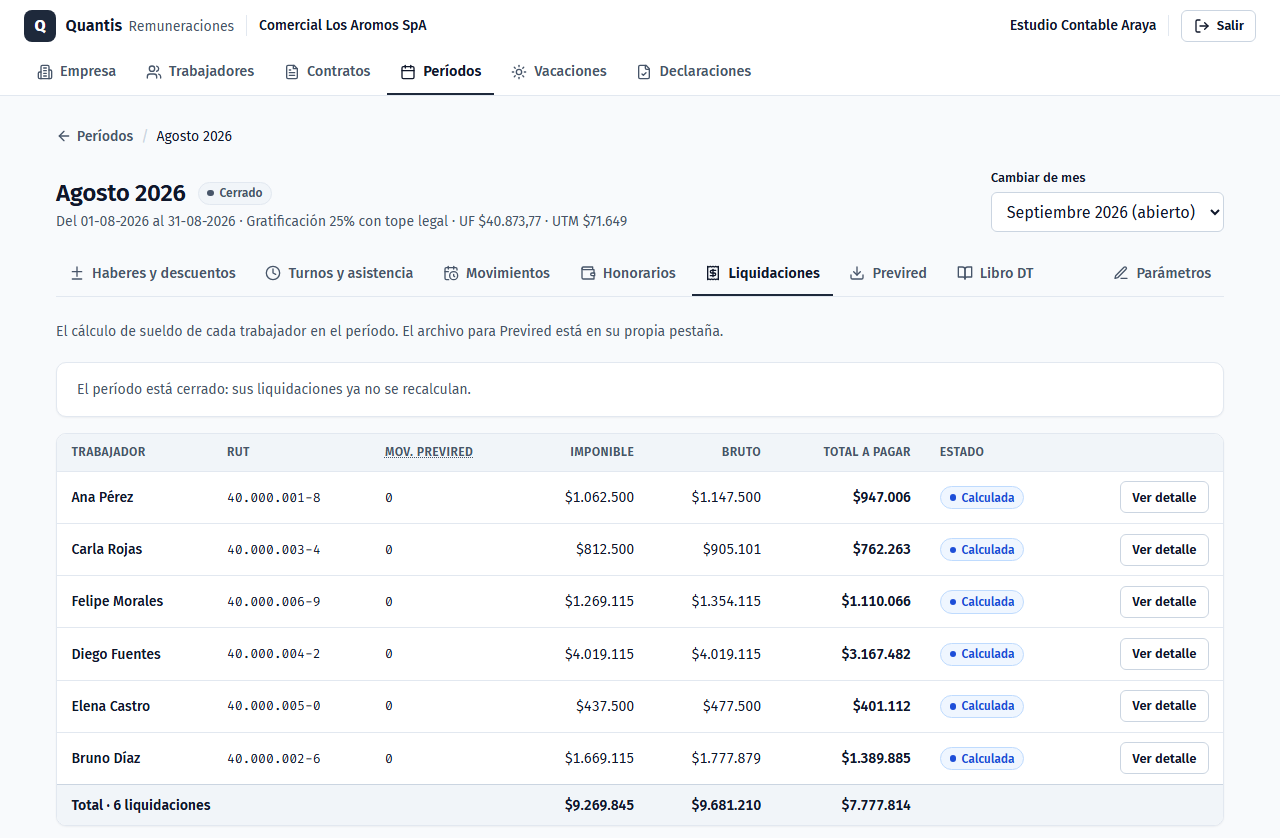Click the Salir button
Screen dimensions: 1280x838
pyautogui.click(x=1218, y=26)
